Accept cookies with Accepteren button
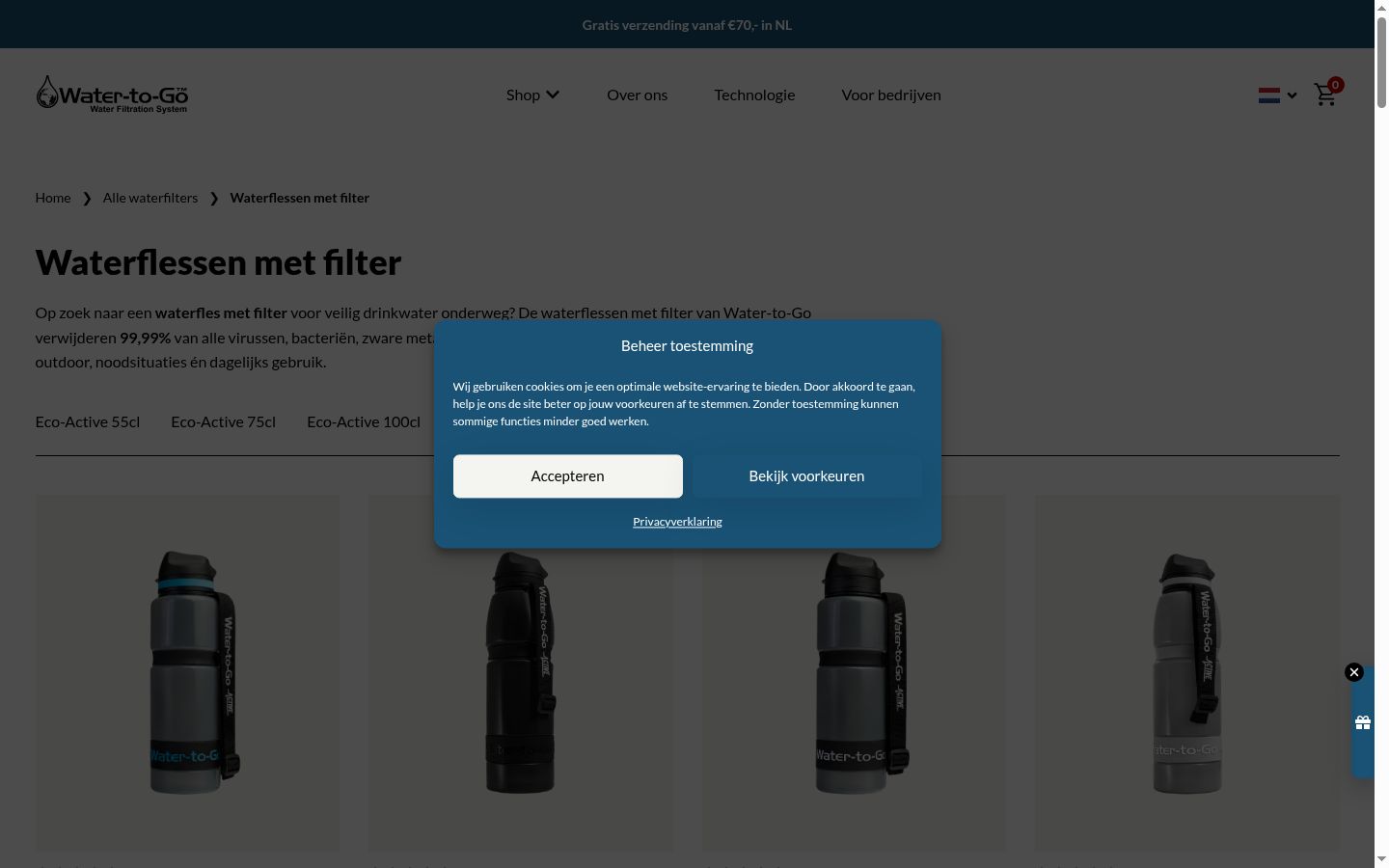The width and height of the screenshot is (1389, 868). coord(568,476)
